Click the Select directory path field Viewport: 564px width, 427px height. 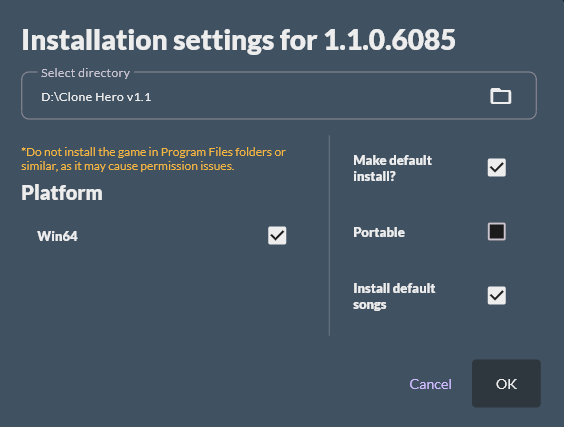pos(279,96)
